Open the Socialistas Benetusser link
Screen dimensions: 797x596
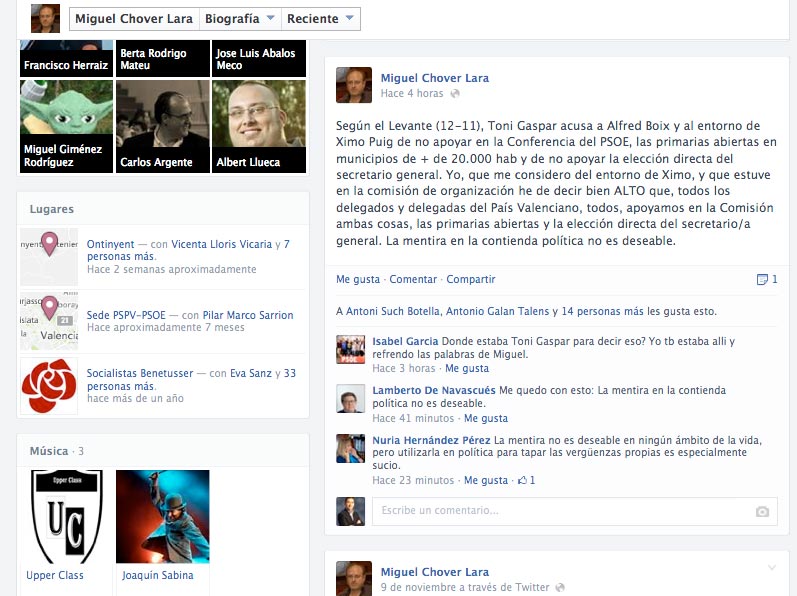pos(140,373)
